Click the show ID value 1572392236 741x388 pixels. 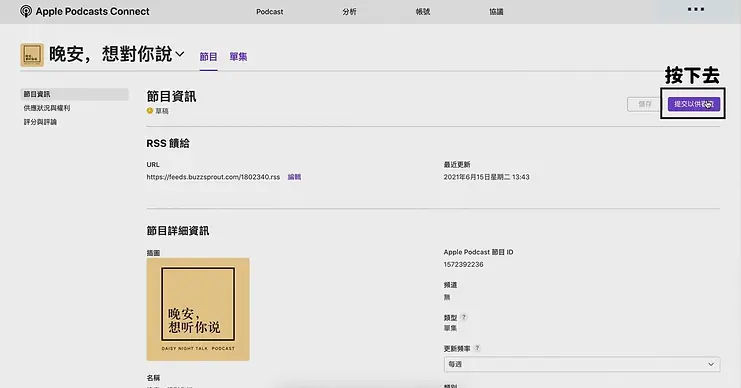pyautogui.click(x=463, y=264)
